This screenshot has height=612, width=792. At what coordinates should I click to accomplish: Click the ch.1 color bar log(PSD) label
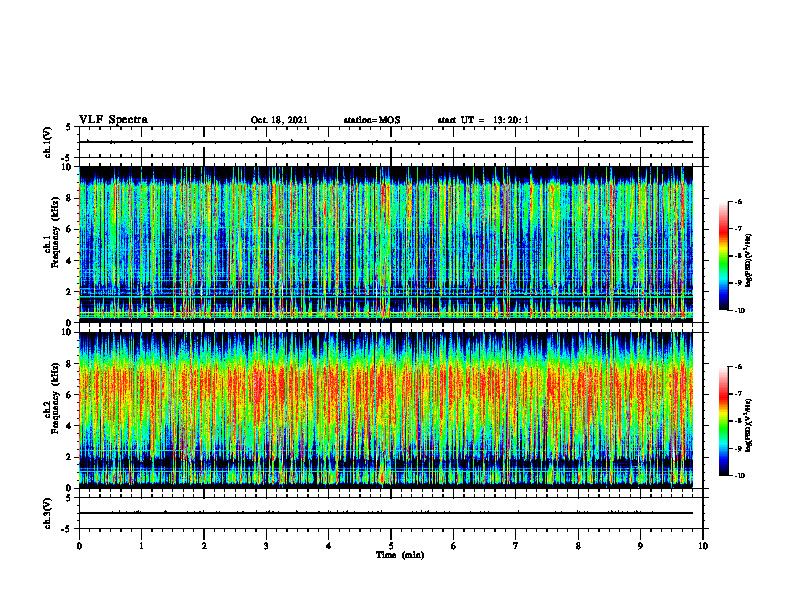[x=749, y=261]
